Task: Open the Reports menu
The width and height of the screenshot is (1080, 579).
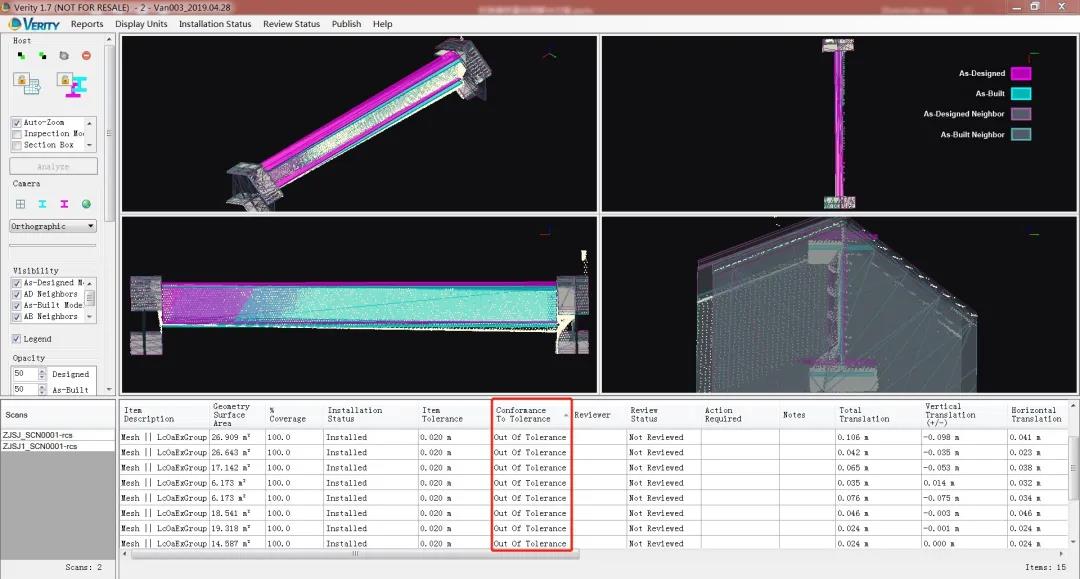Action: (87, 24)
